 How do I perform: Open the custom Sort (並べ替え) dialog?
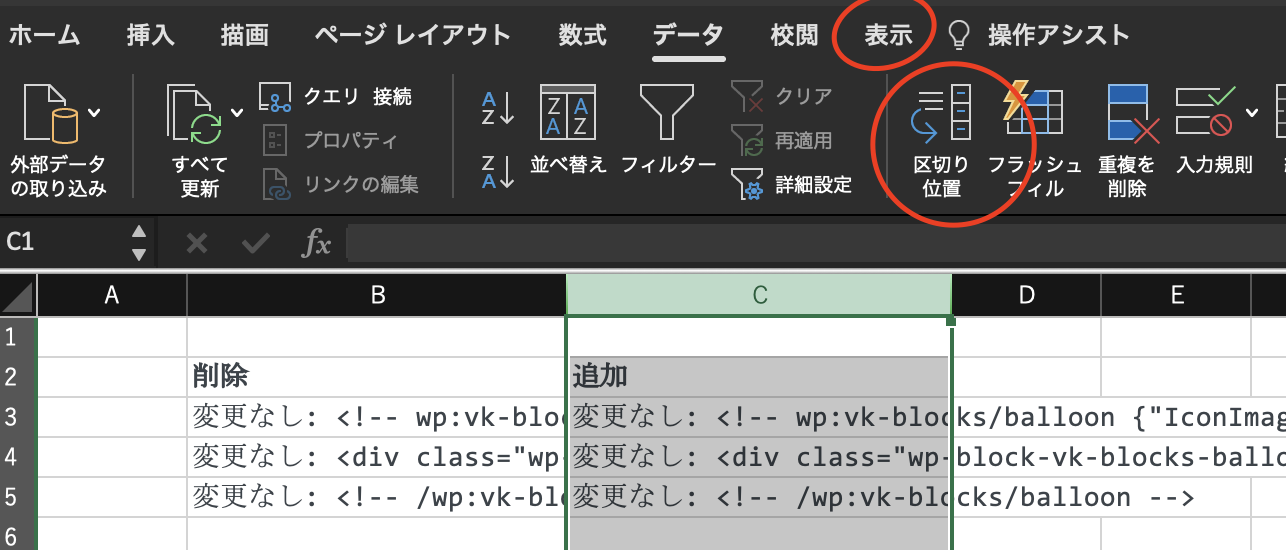[x=568, y=112]
